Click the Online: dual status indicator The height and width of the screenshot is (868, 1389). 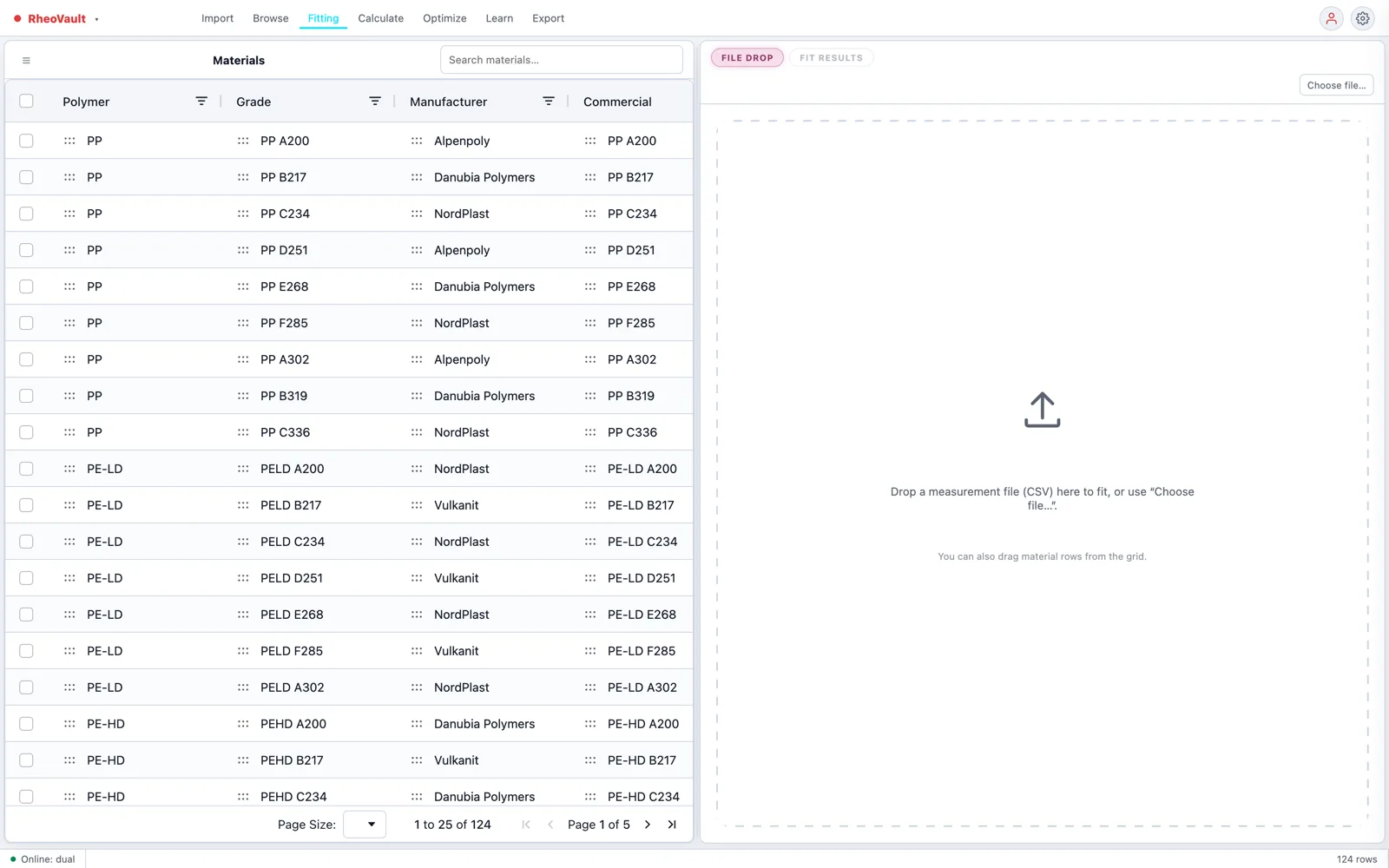tap(43, 859)
